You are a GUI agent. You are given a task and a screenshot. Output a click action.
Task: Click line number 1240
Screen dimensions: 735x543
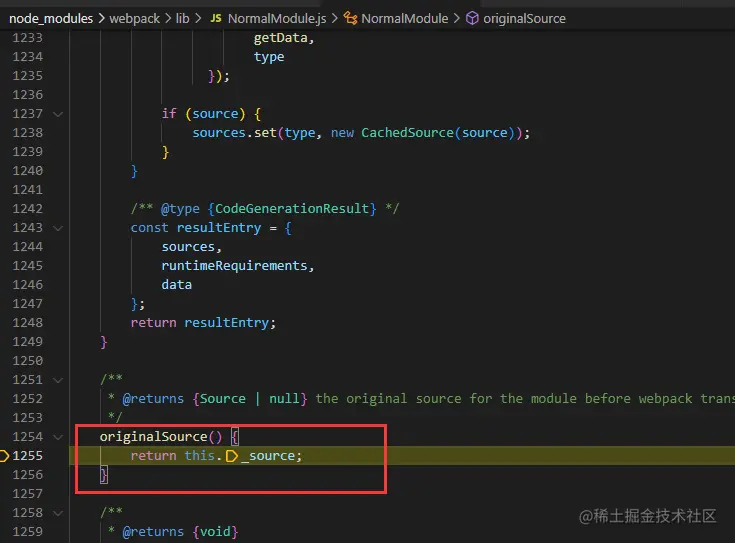point(27,171)
